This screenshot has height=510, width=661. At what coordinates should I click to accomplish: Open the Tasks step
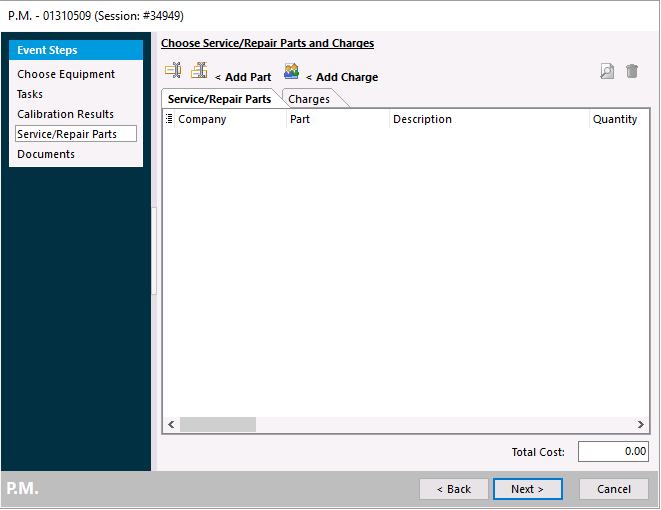click(x=30, y=94)
